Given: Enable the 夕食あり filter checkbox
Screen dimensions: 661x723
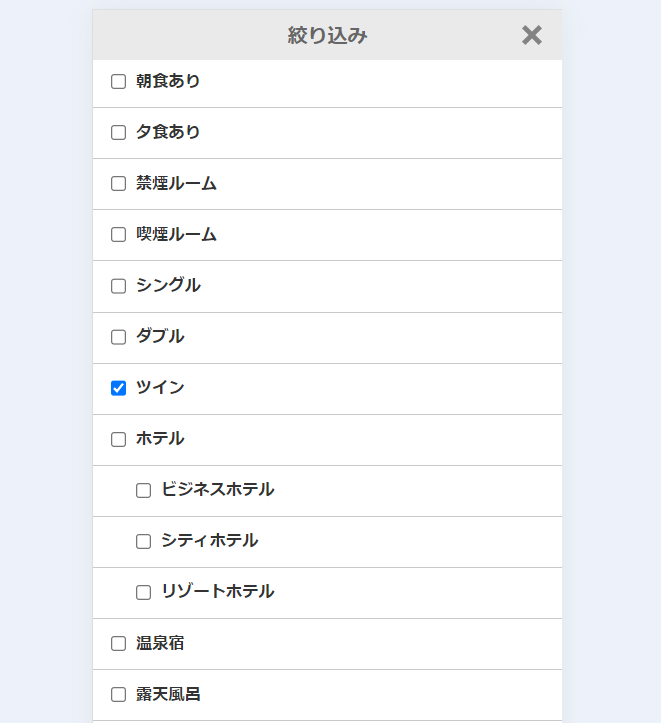Looking at the screenshot, I should 118,132.
